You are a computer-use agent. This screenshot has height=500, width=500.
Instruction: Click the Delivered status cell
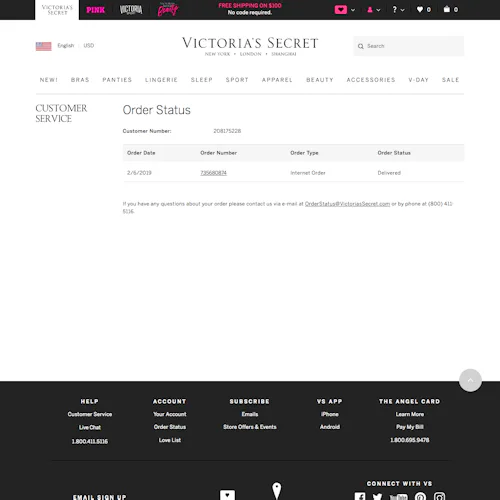389,173
